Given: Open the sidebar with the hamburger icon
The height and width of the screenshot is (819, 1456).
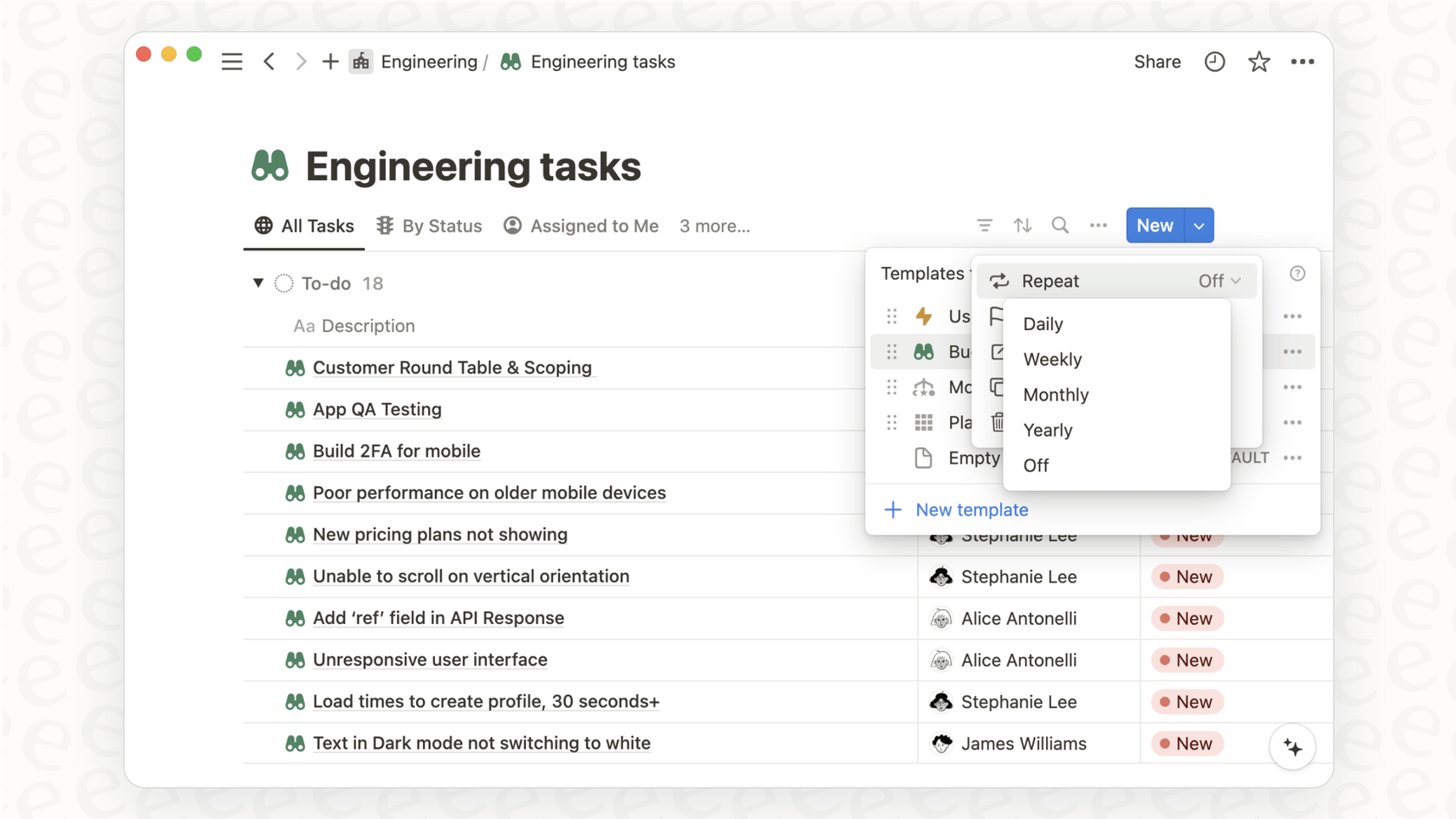Looking at the screenshot, I should pos(231,62).
